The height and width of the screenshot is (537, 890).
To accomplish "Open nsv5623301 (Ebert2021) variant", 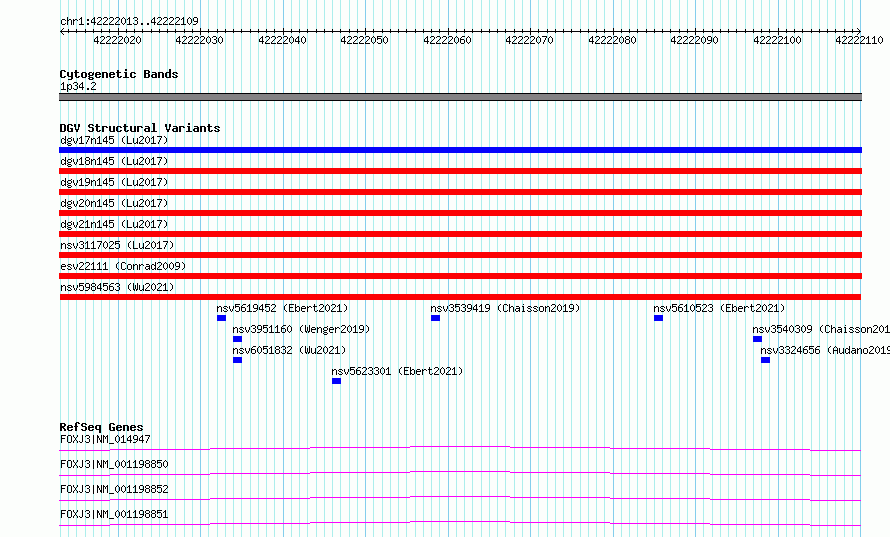I will point(397,371).
